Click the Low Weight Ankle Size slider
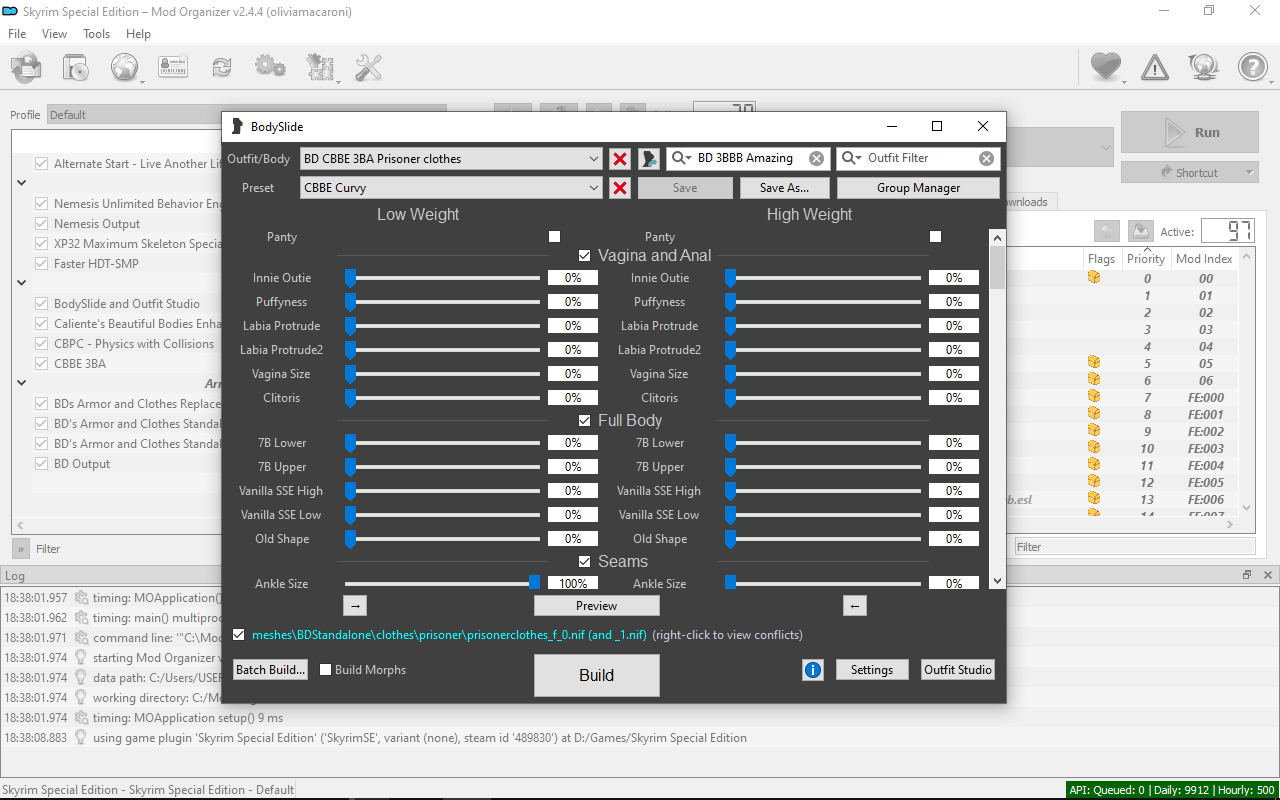 click(x=442, y=583)
